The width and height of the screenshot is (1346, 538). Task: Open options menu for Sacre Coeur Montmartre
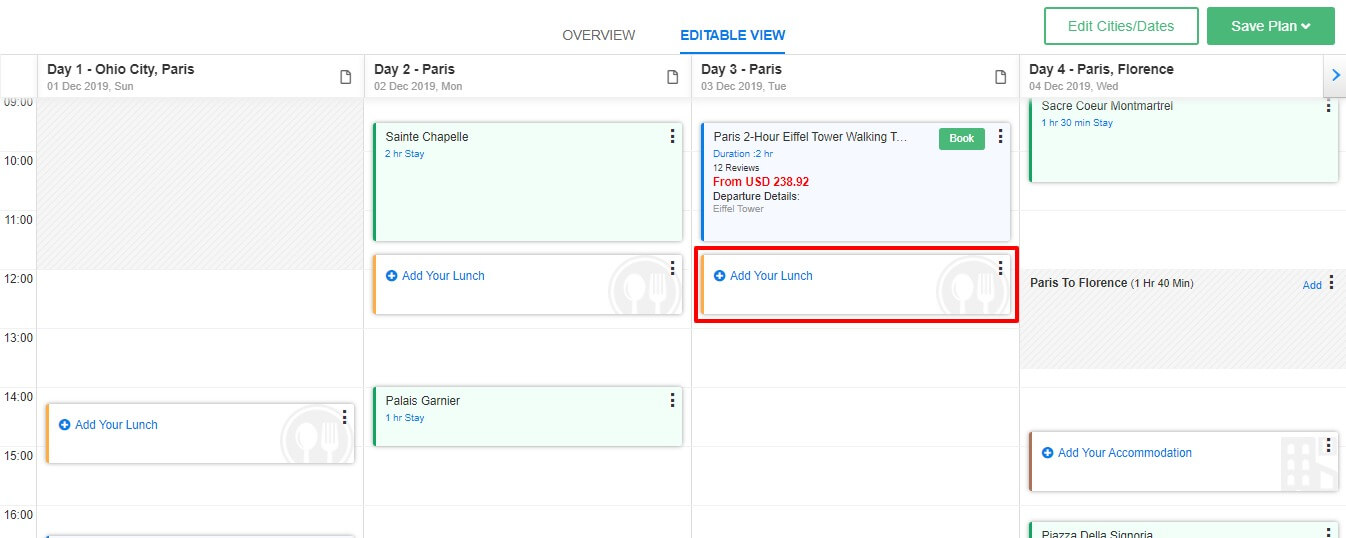coord(1328,106)
